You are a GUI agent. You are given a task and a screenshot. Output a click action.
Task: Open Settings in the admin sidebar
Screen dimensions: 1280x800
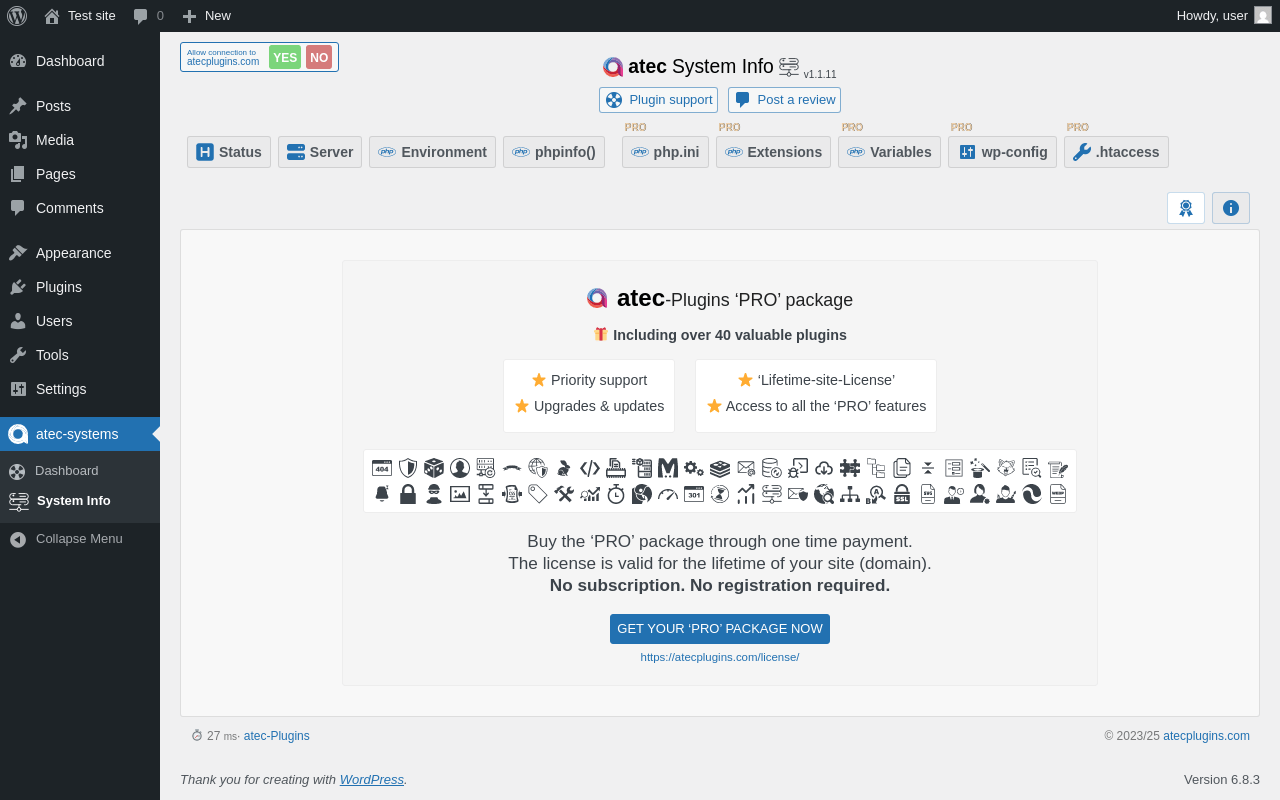(80, 389)
